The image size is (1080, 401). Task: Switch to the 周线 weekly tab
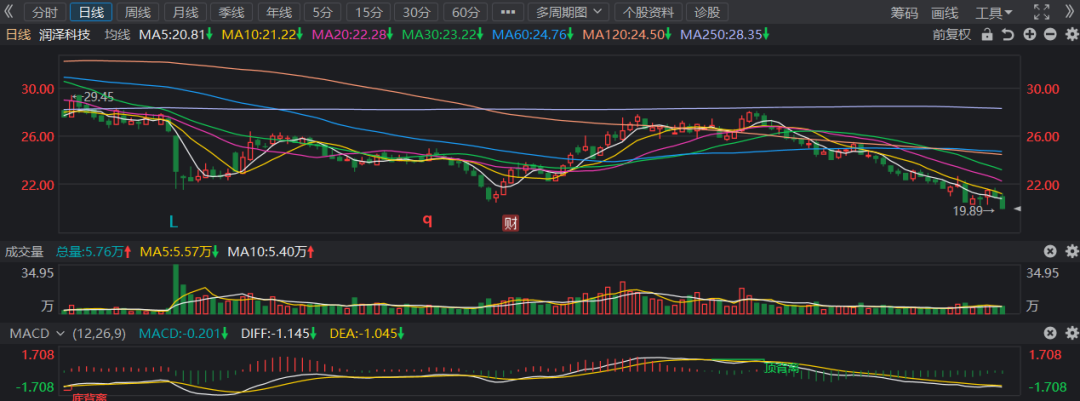tap(137, 13)
